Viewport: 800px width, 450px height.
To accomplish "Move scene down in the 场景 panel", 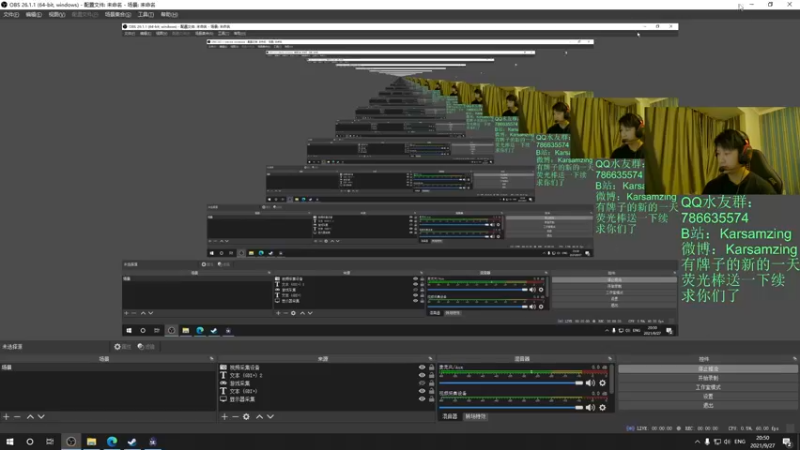I will pos(41,417).
